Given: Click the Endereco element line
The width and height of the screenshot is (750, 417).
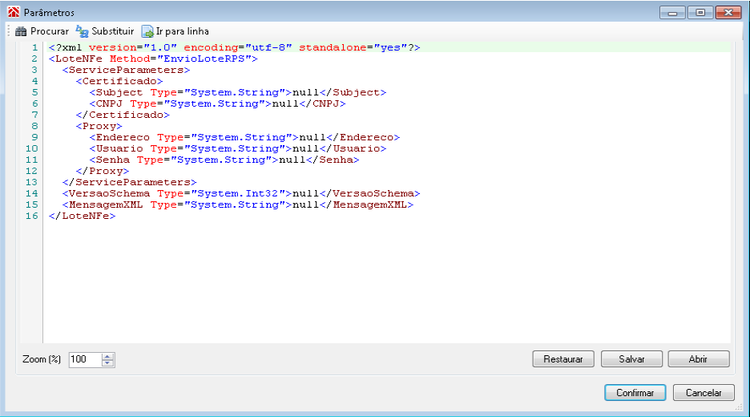Looking at the screenshot, I should 244,138.
